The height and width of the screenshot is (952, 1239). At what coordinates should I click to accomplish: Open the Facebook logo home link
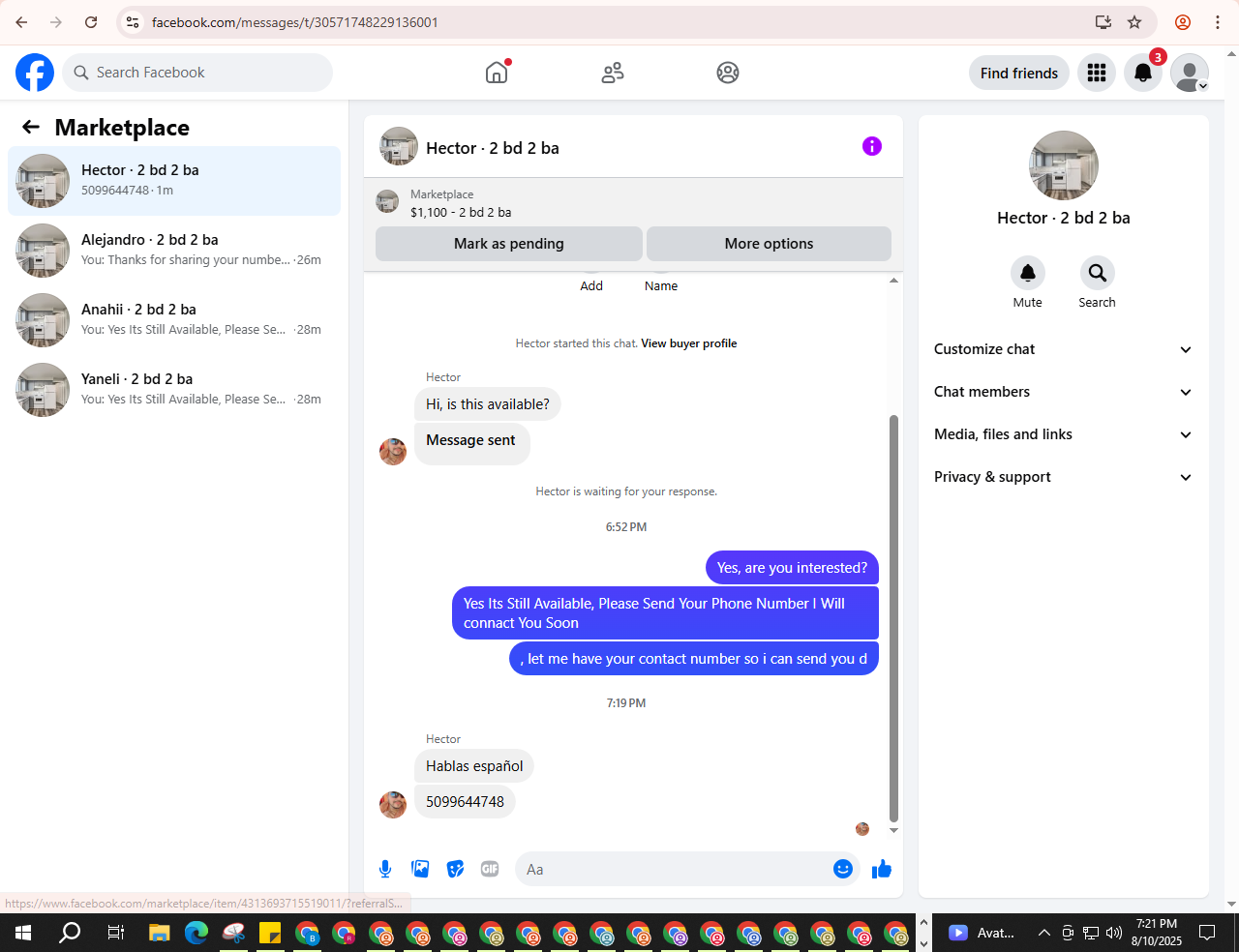pyautogui.click(x=35, y=73)
